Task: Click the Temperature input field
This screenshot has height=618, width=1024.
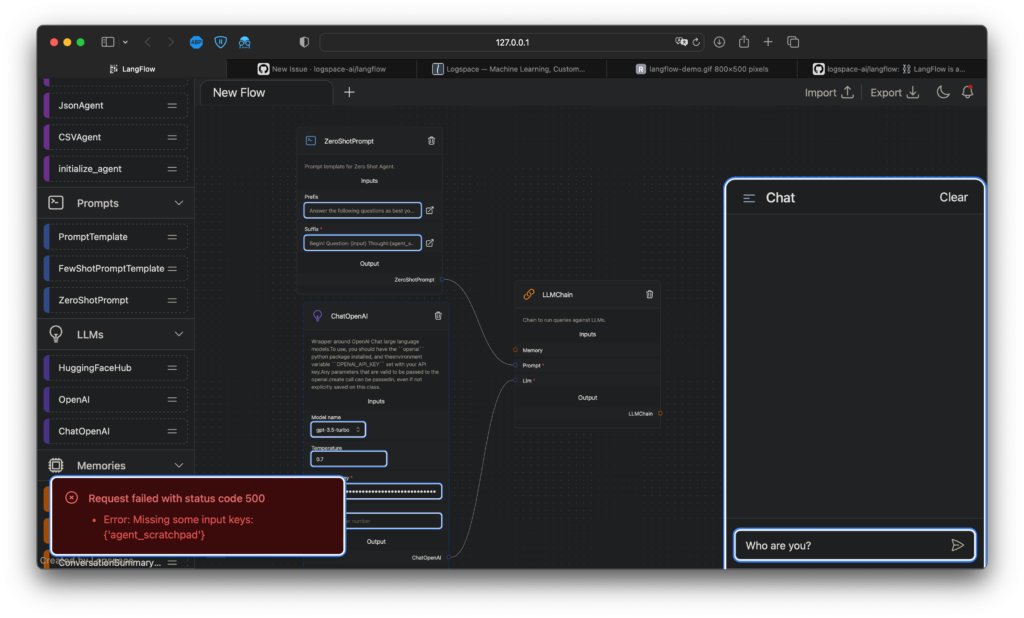Action: coord(348,459)
